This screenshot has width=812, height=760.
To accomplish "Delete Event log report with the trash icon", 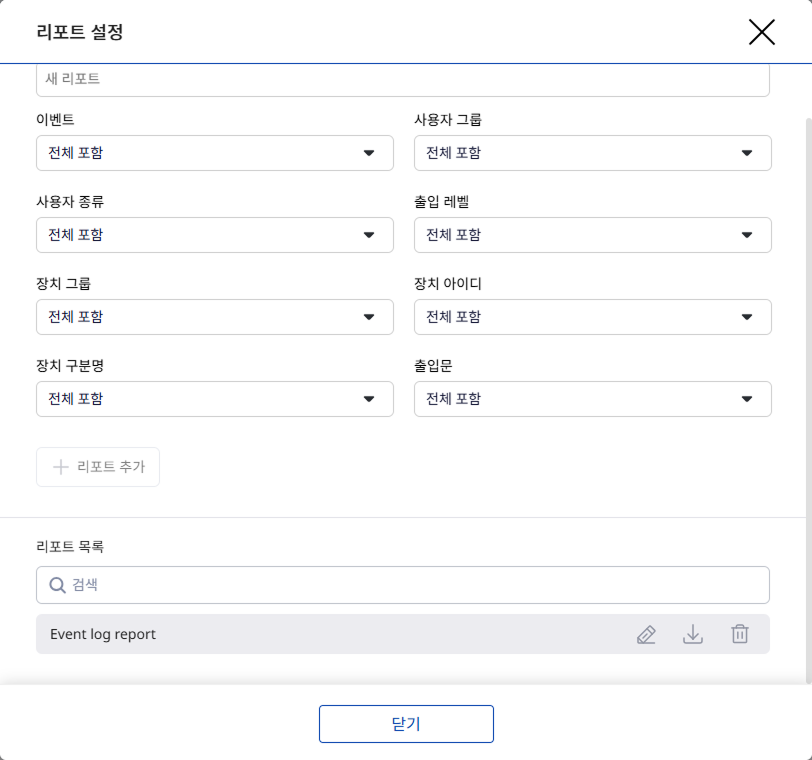I will [x=740, y=634].
